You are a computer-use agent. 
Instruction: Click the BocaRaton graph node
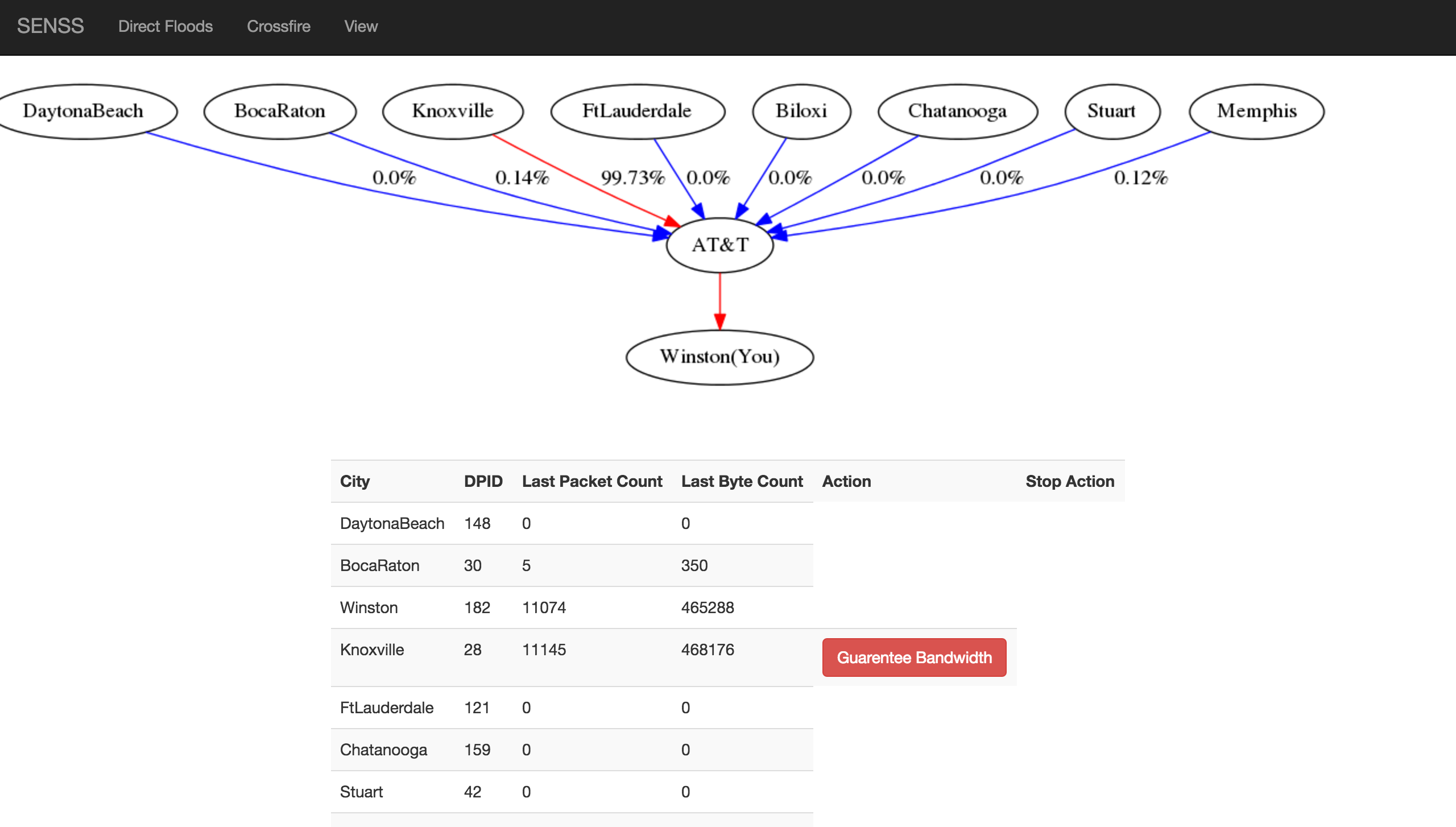click(x=279, y=111)
